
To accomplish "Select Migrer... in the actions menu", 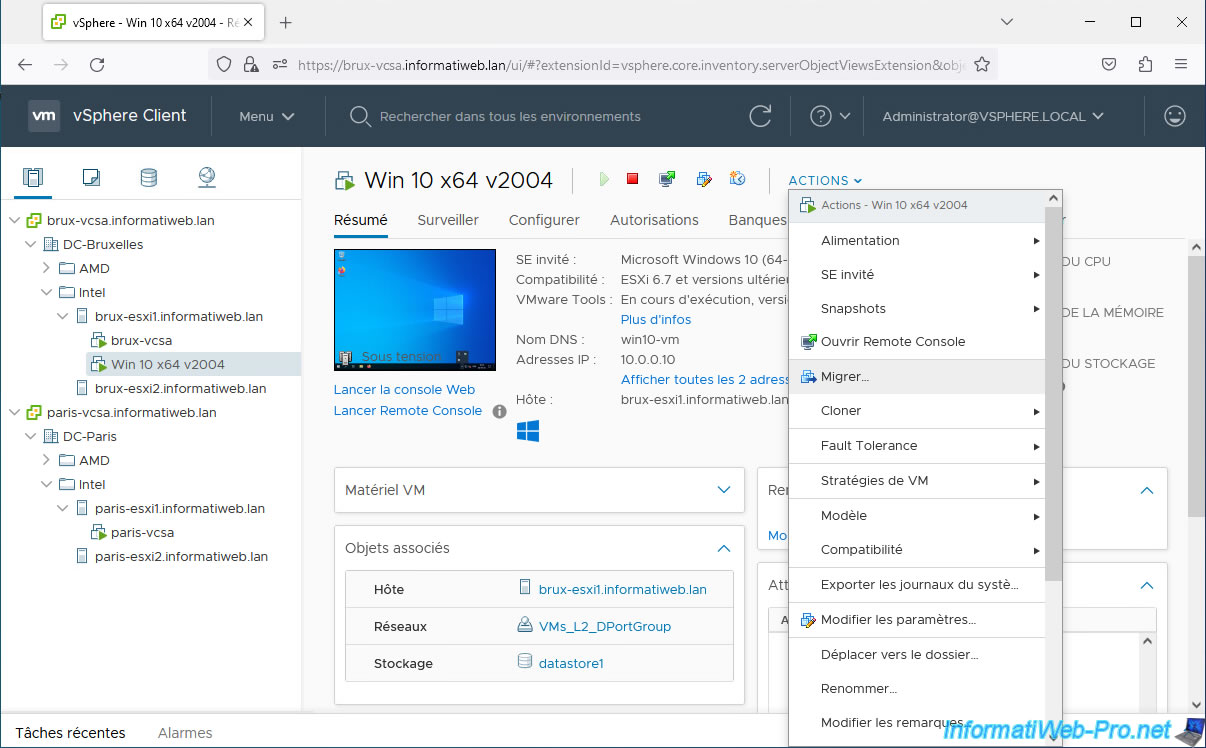I will click(x=918, y=377).
